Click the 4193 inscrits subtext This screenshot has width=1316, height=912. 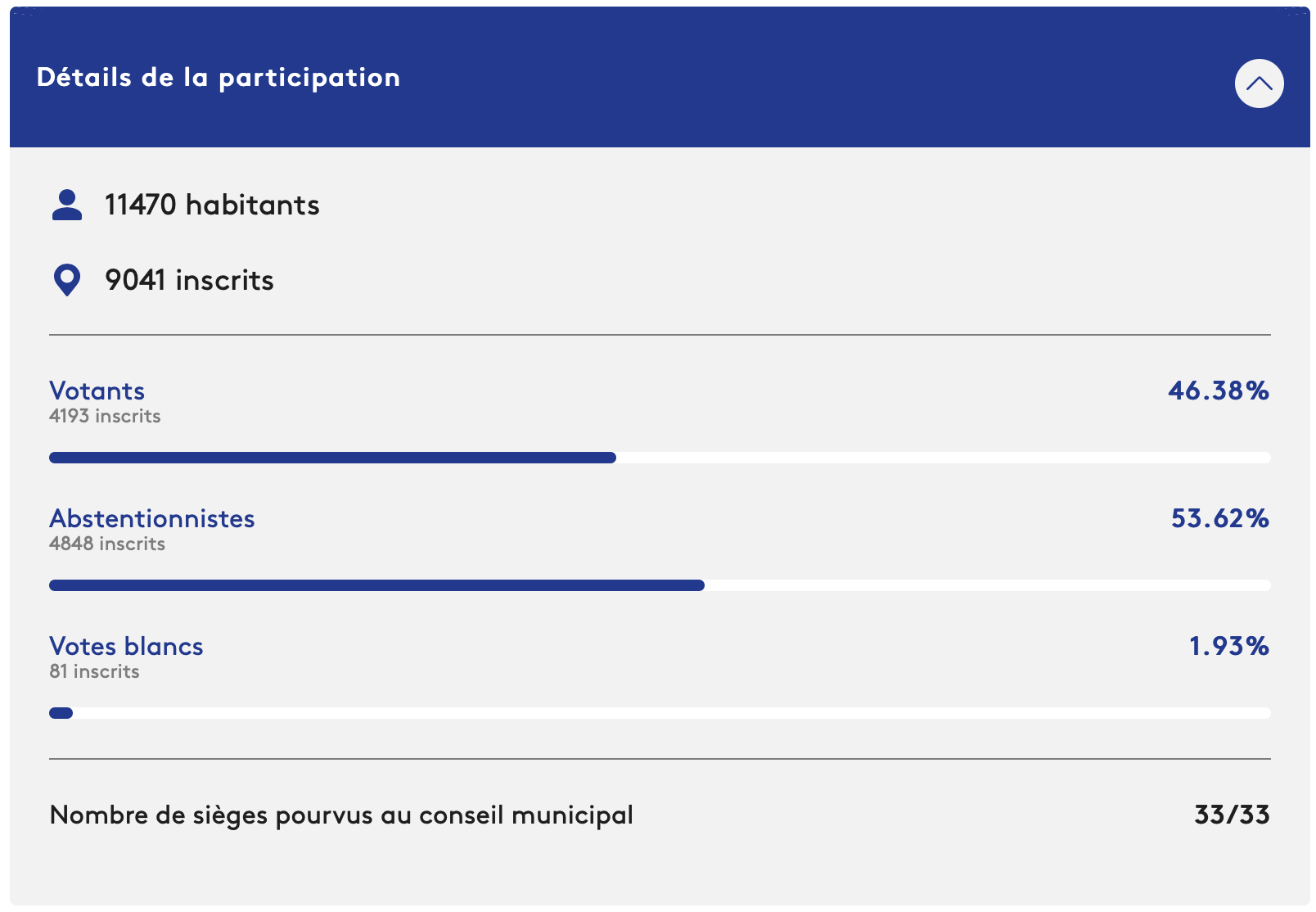[105, 416]
